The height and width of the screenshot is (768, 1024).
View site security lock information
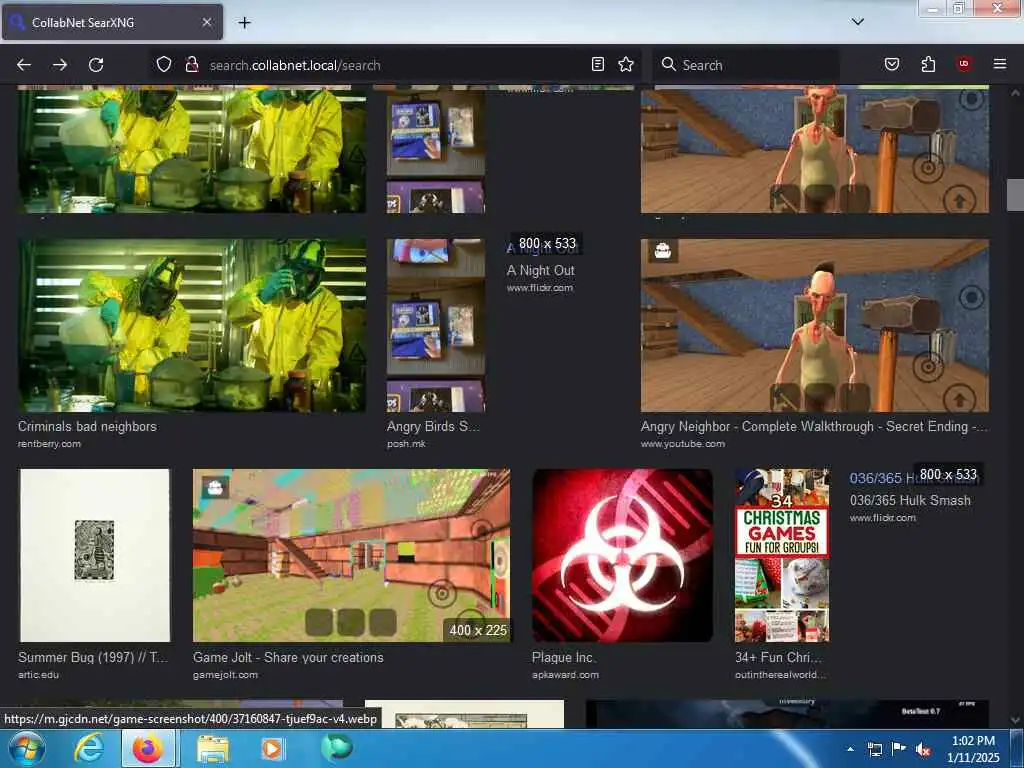tap(191, 65)
